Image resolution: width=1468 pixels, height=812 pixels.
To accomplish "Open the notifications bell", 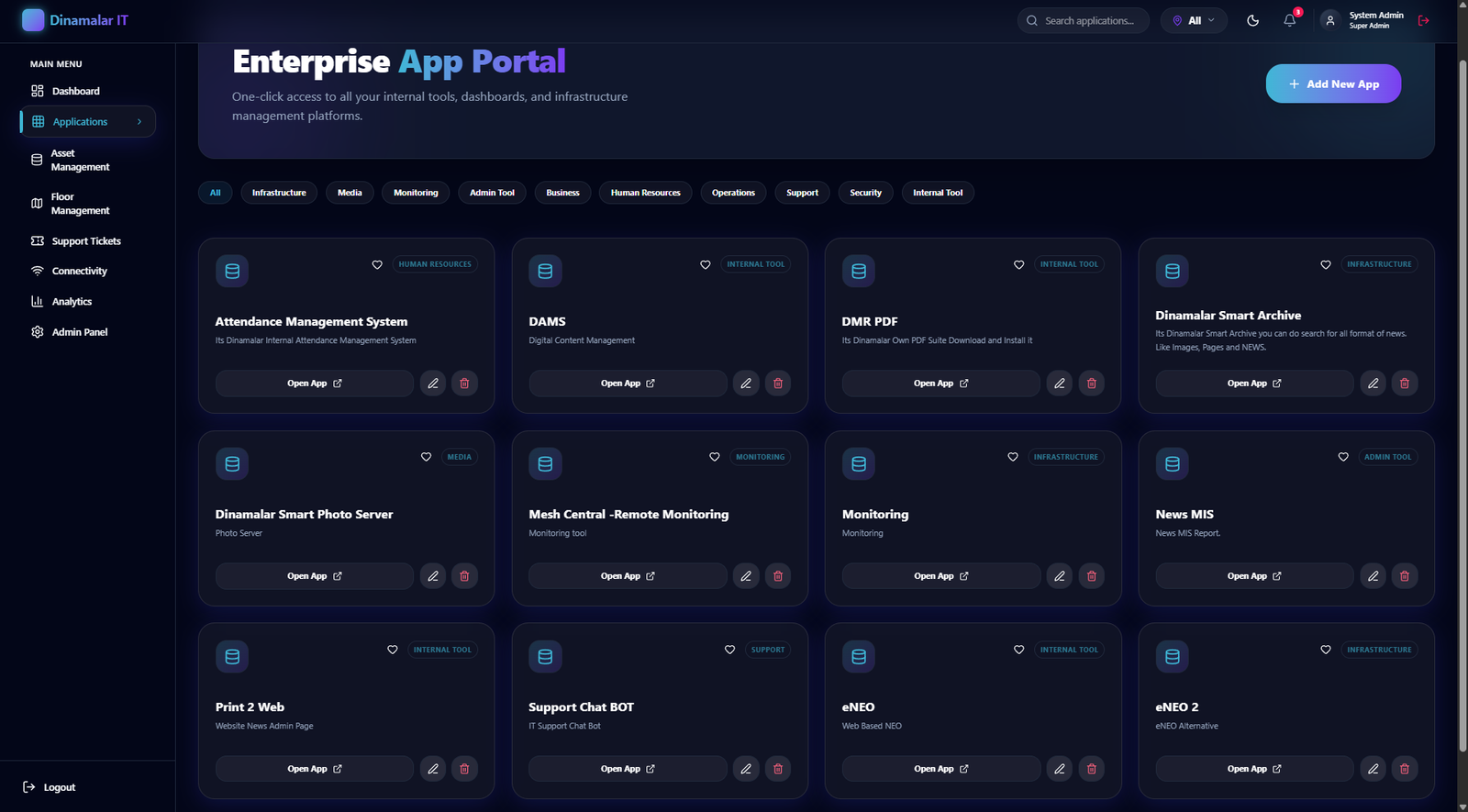I will 1290,20.
